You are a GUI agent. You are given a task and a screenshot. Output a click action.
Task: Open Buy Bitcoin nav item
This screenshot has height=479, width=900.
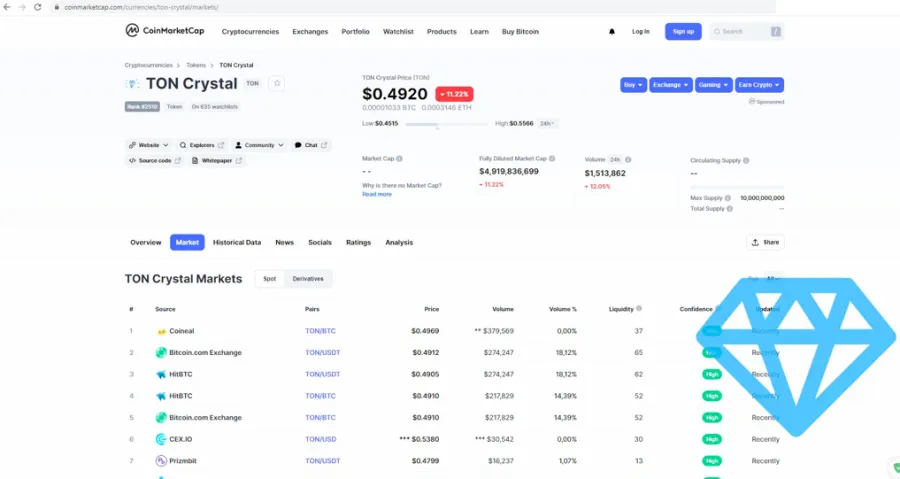coord(520,32)
